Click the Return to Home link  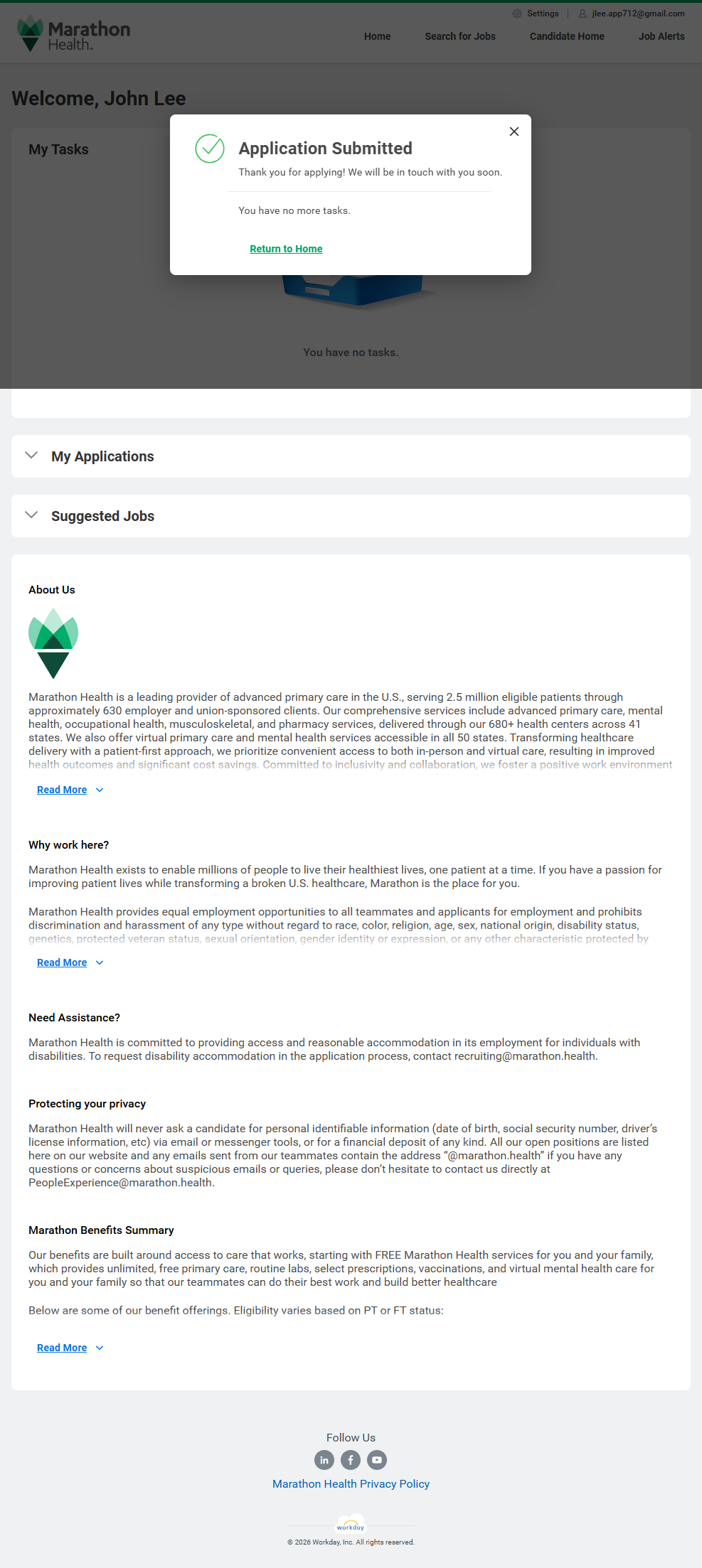click(286, 249)
